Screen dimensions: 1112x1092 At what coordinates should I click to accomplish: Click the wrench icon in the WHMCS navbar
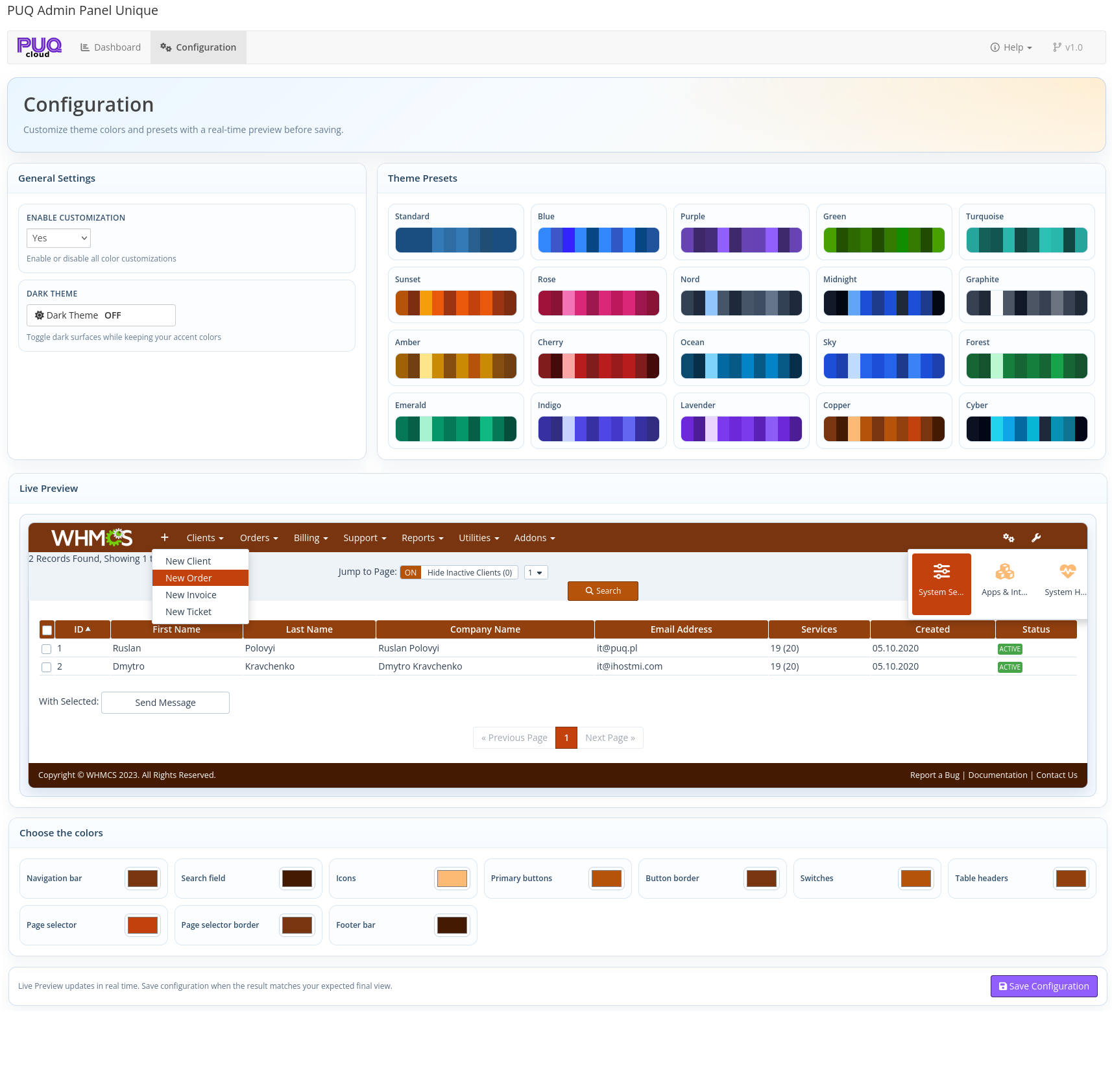1037,537
